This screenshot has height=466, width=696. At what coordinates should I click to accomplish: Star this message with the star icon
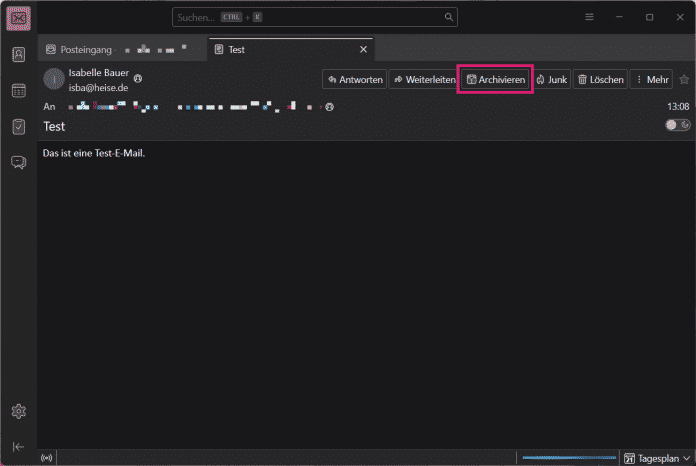[684, 80]
